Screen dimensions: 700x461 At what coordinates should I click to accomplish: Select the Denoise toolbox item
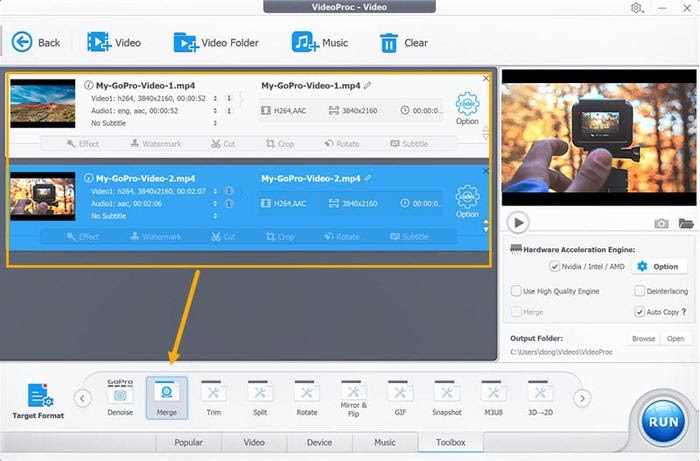pyautogui.click(x=120, y=397)
